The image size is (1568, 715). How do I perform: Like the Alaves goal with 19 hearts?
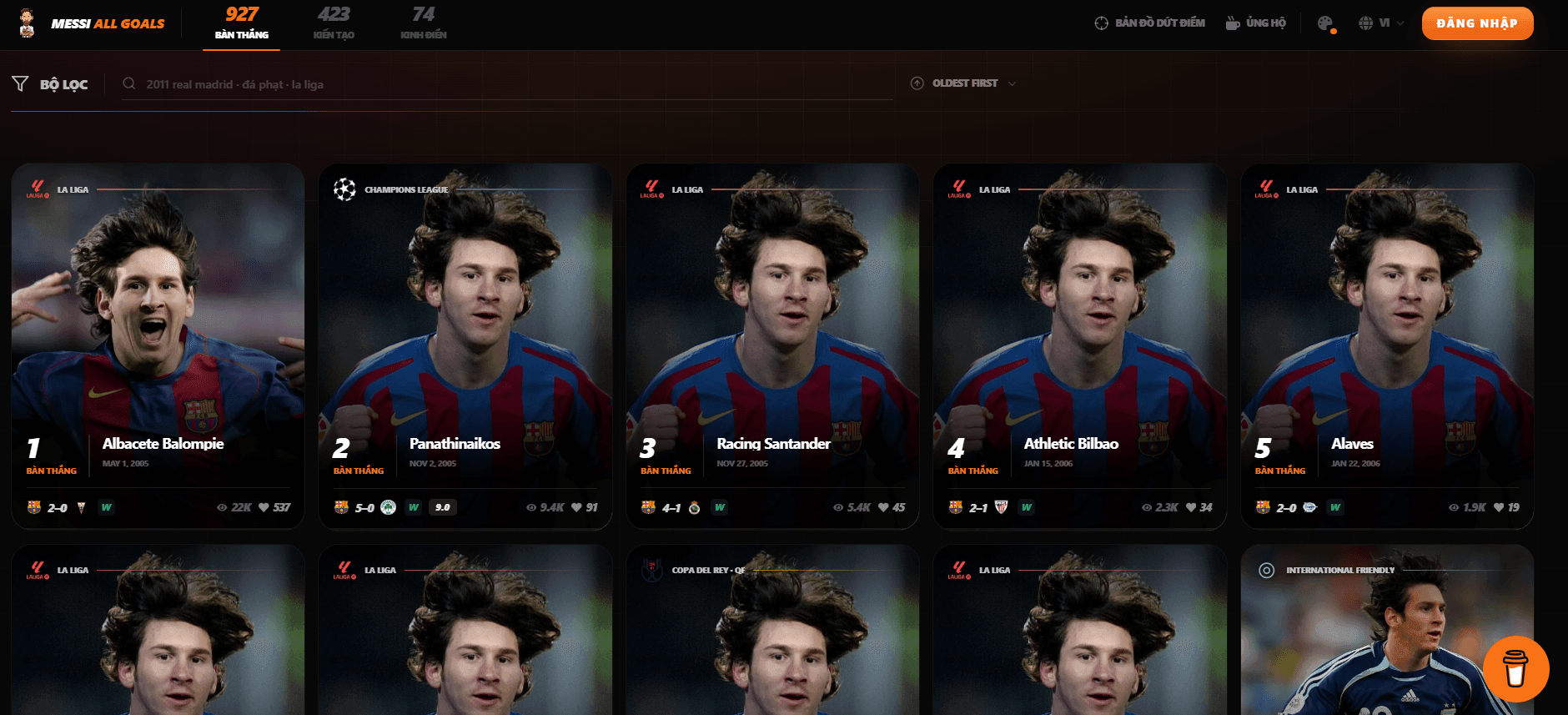tap(1499, 507)
